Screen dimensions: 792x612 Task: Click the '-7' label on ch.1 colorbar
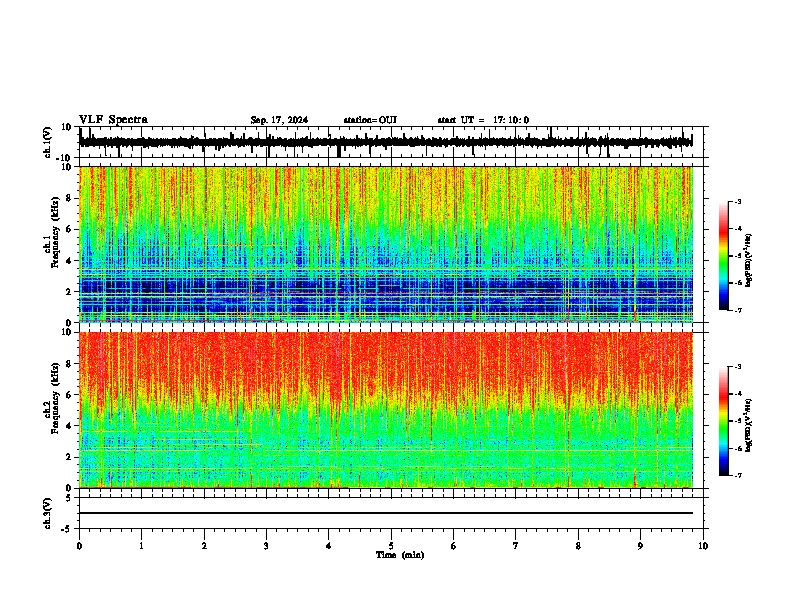(x=738, y=310)
